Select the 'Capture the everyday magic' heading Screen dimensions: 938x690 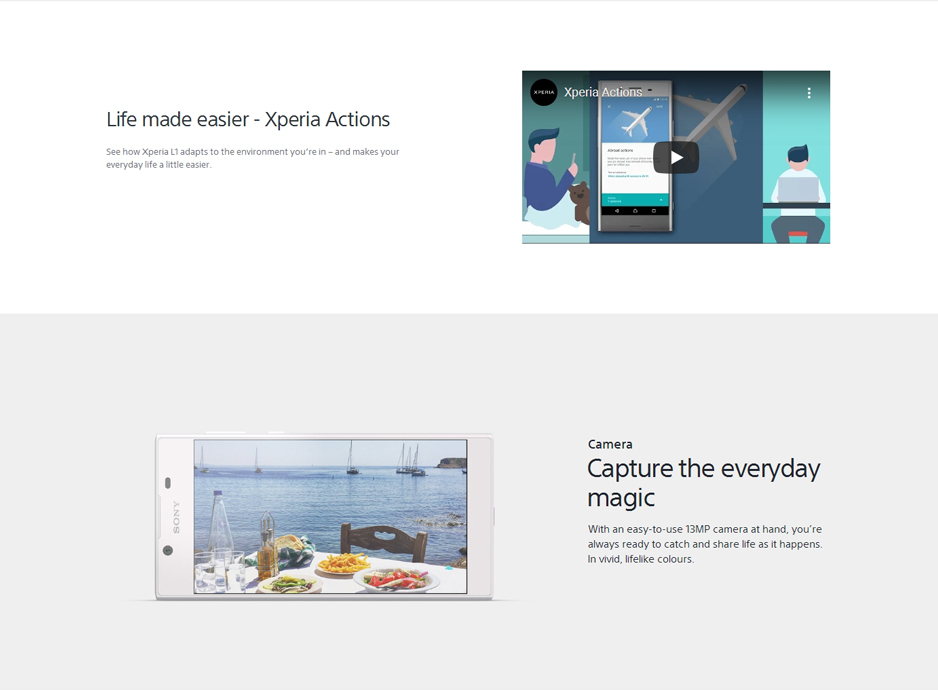tap(704, 483)
